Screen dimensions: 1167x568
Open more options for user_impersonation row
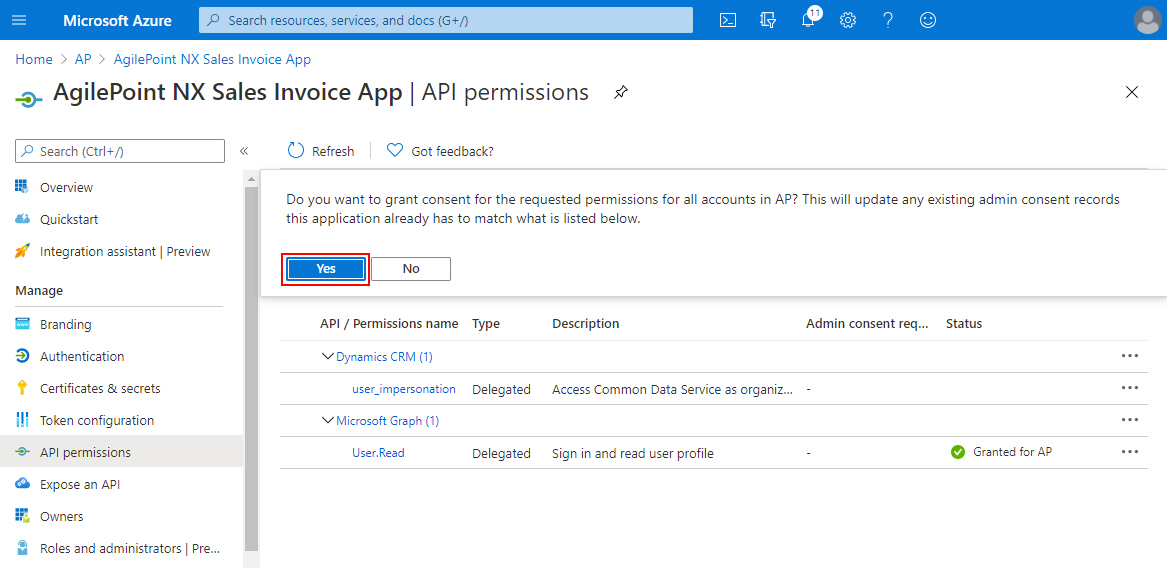(x=1129, y=388)
